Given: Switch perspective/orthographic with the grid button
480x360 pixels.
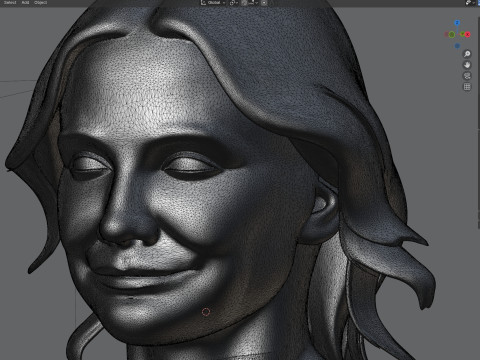Looking at the screenshot, I should click(467, 87).
